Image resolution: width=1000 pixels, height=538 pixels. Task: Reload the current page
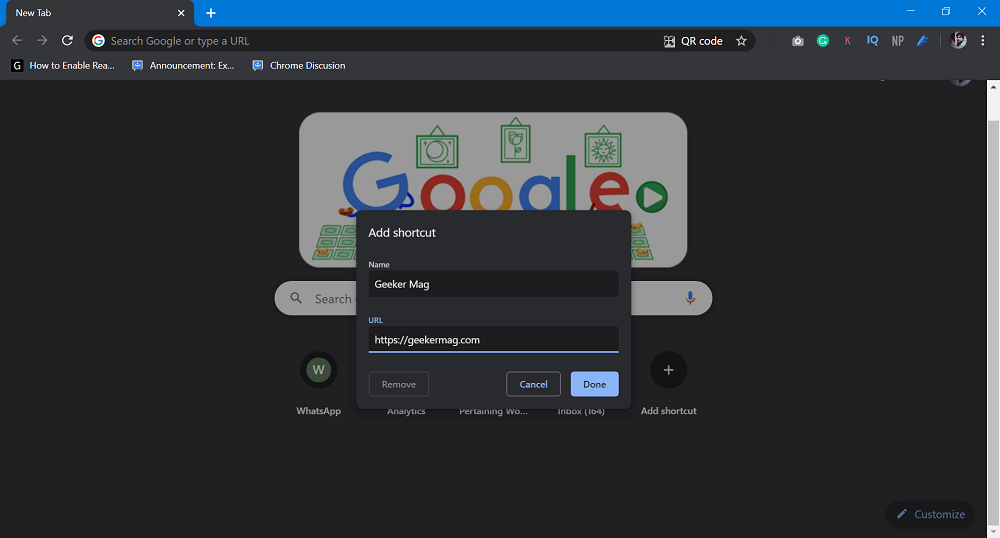[x=67, y=40]
